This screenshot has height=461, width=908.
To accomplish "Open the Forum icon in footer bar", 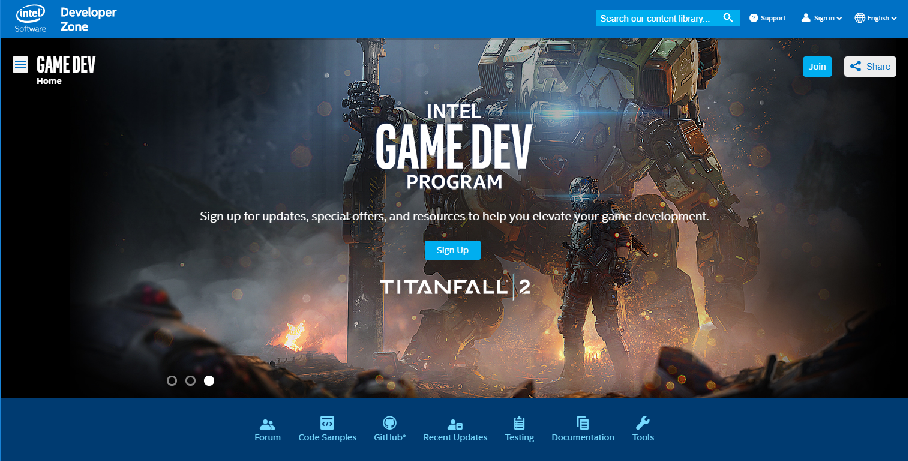I will pos(268,424).
